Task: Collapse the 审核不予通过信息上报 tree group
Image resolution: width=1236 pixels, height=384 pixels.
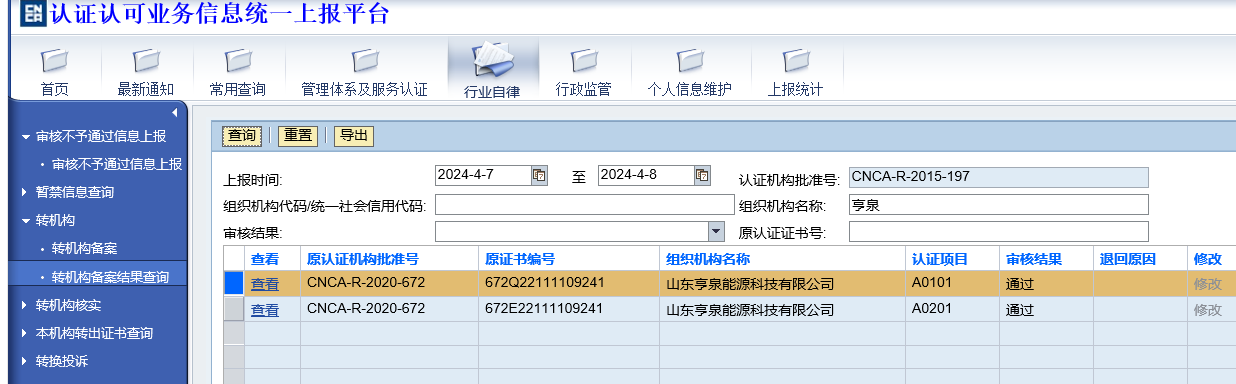Action: coord(26,136)
